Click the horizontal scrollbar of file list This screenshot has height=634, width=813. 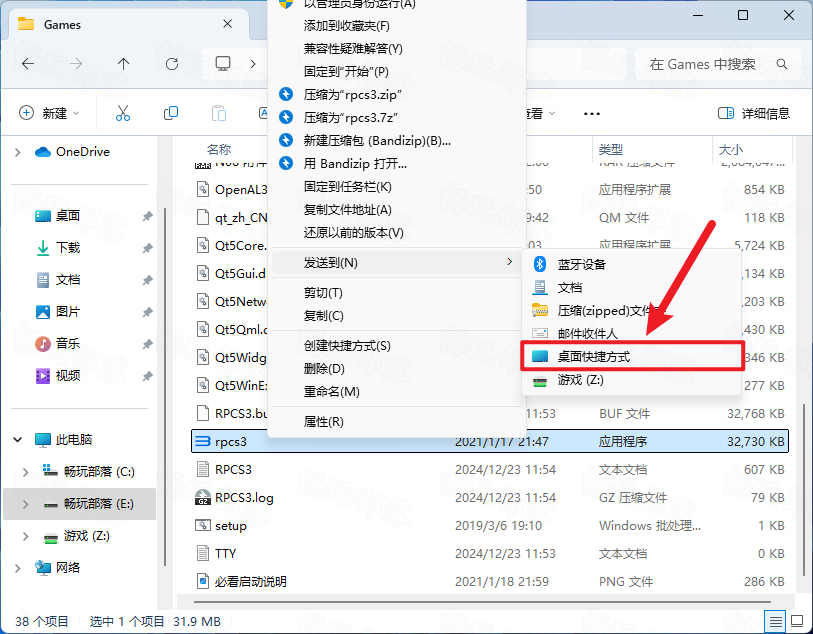pyautogui.click(x=482, y=602)
